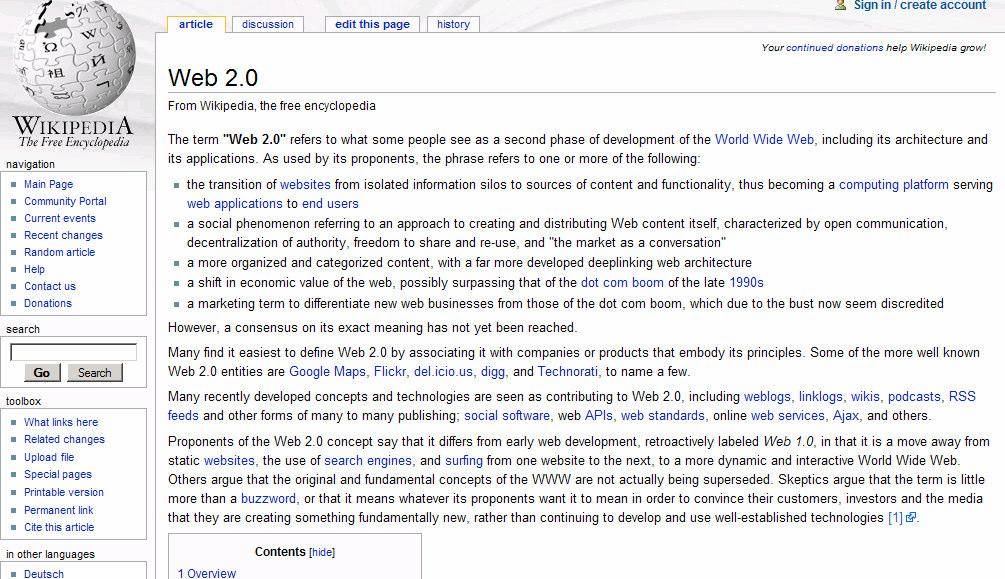Open Current events link
1005x579 pixels.
[60, 218]
